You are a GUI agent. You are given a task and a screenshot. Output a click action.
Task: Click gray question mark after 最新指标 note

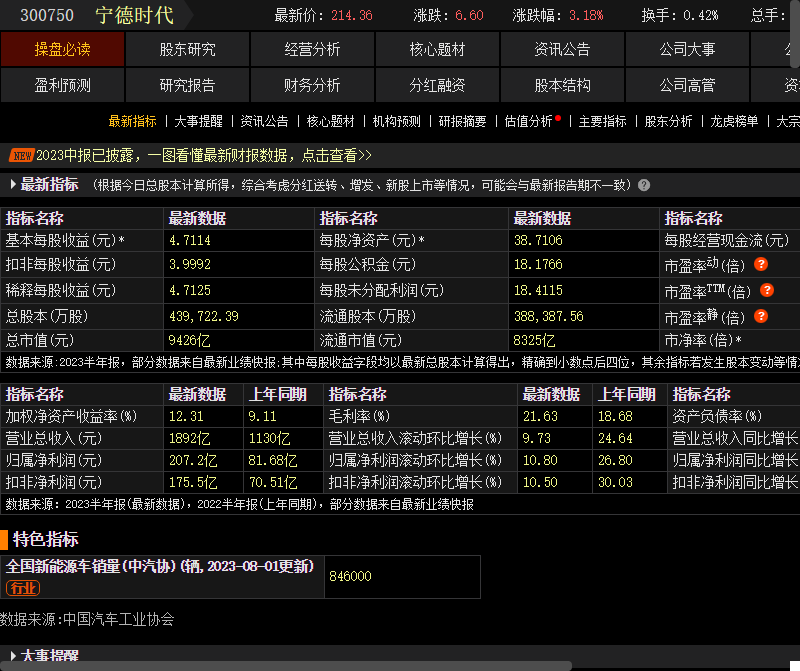pos(644,185)
